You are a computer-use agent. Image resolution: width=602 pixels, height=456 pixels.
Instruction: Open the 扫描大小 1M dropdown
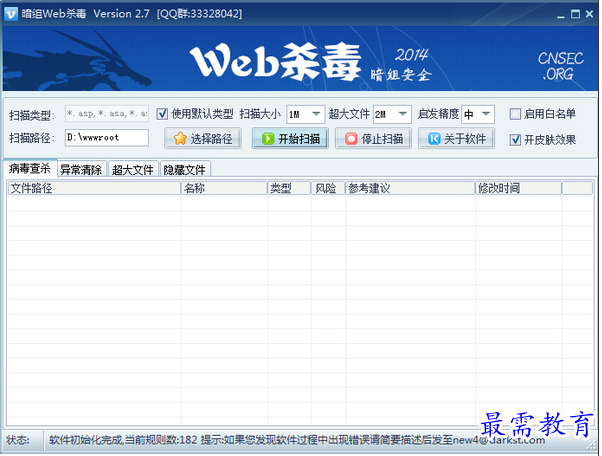(x=316, y=114)
